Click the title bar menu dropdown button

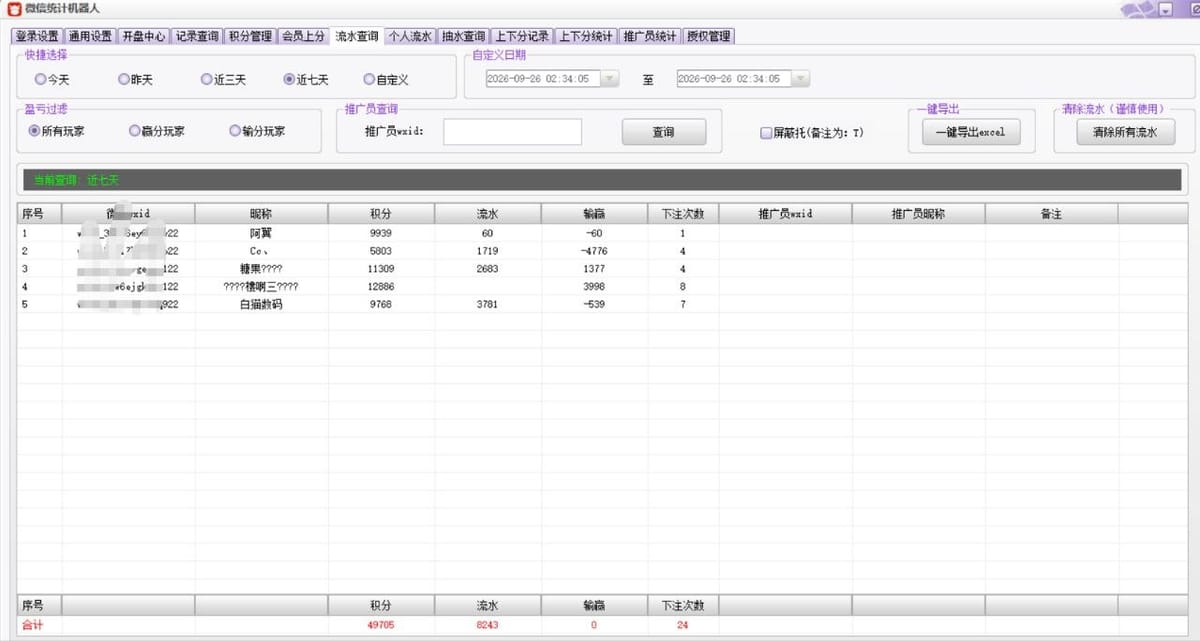click(x=1166, y=10)
